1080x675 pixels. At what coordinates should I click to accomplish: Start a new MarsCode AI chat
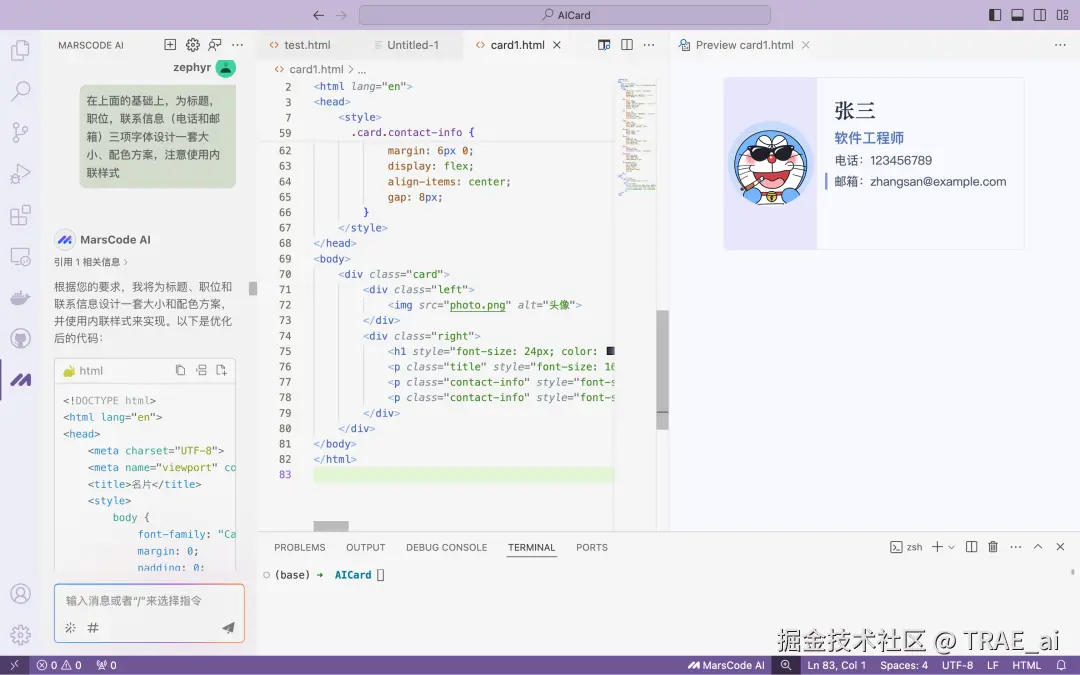[x=170, y=45]
